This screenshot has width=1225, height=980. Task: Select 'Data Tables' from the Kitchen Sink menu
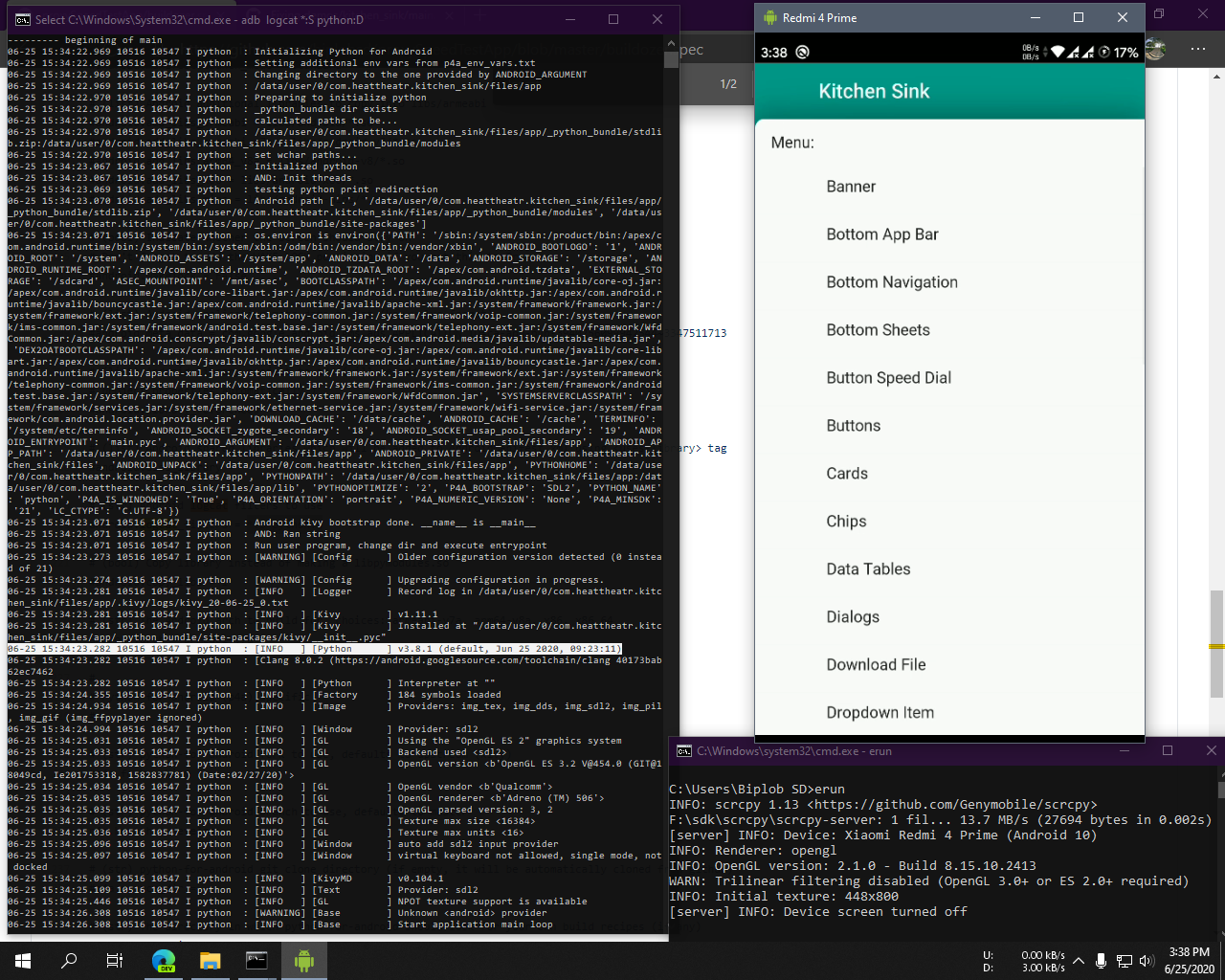point(868,568)
